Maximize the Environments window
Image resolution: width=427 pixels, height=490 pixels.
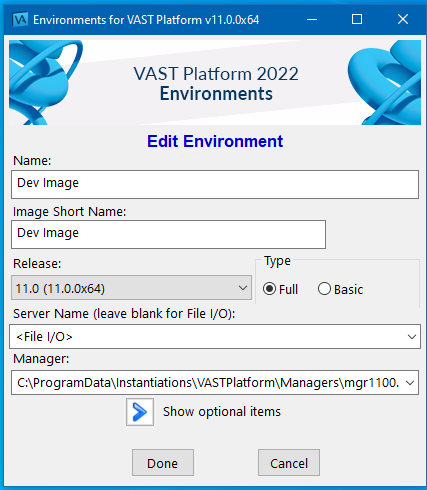click(357, 20)
